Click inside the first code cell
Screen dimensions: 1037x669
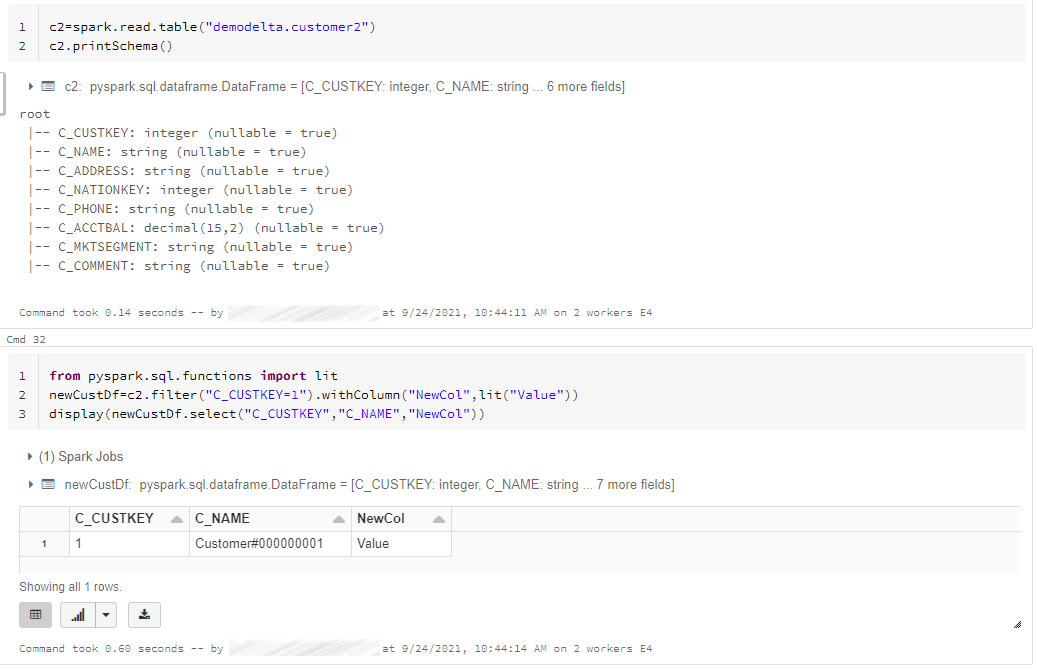(x=200, y=28)
